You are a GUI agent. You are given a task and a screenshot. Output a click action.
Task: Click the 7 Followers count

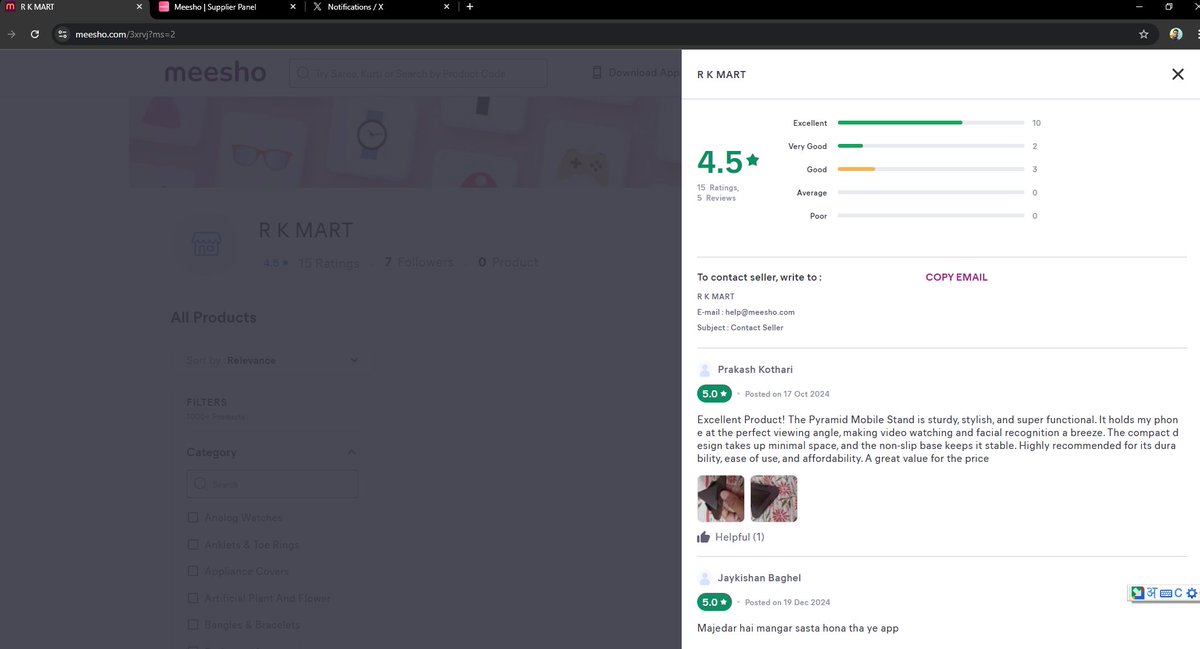pyautogui.click(x=418, y=262)
